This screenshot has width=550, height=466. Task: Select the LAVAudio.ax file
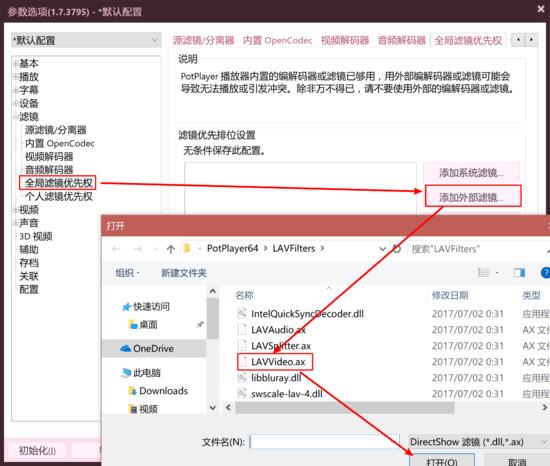coord(278,330)
